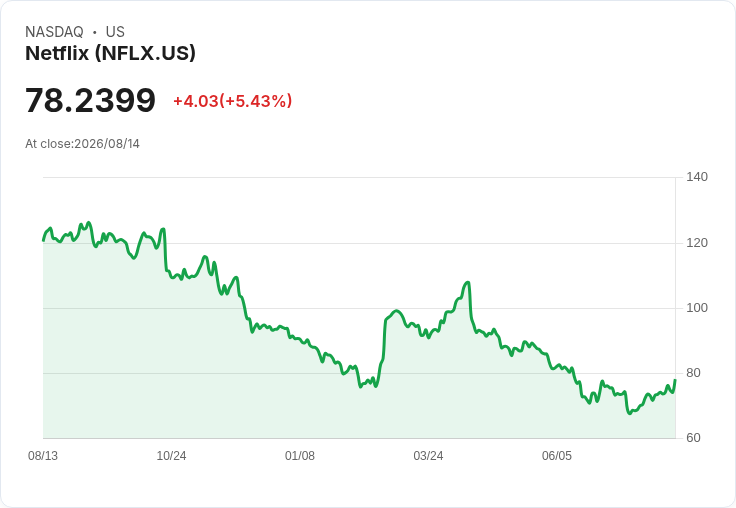Click the 06/05 x-axis date label

[557, 456]
